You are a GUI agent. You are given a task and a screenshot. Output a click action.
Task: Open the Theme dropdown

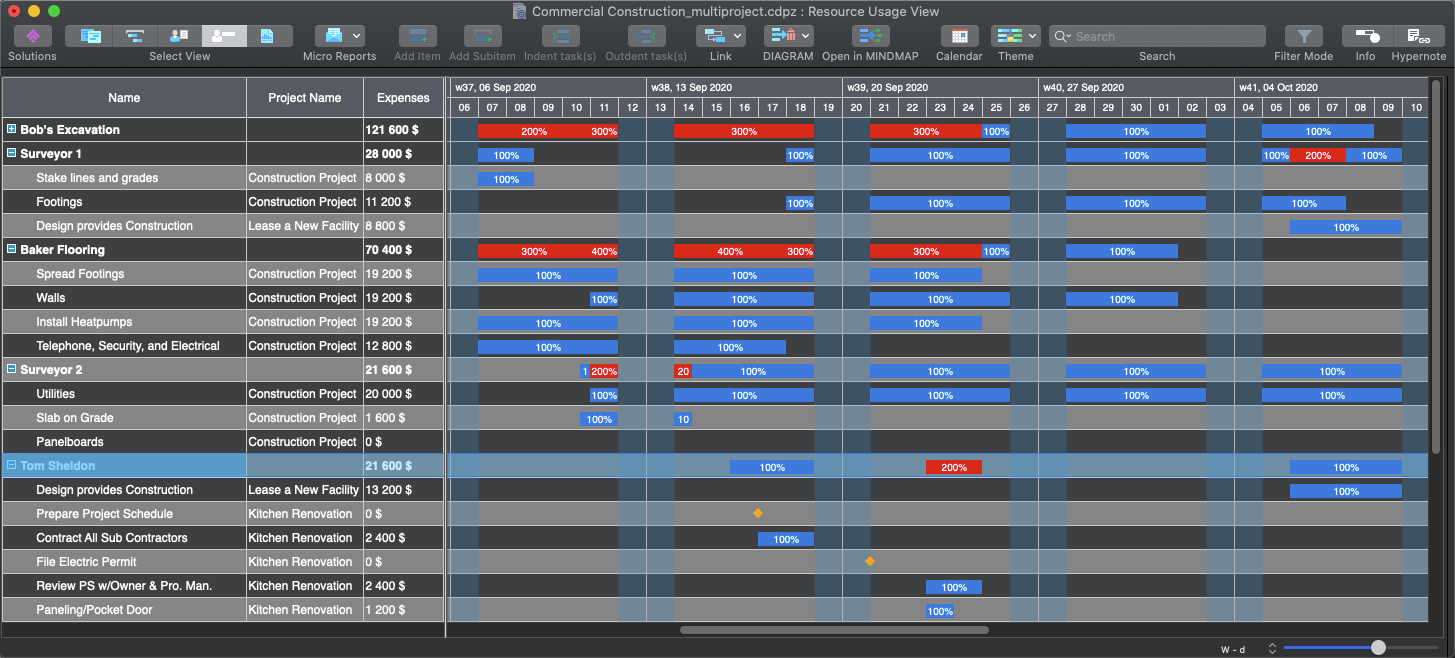point(1015,37)
